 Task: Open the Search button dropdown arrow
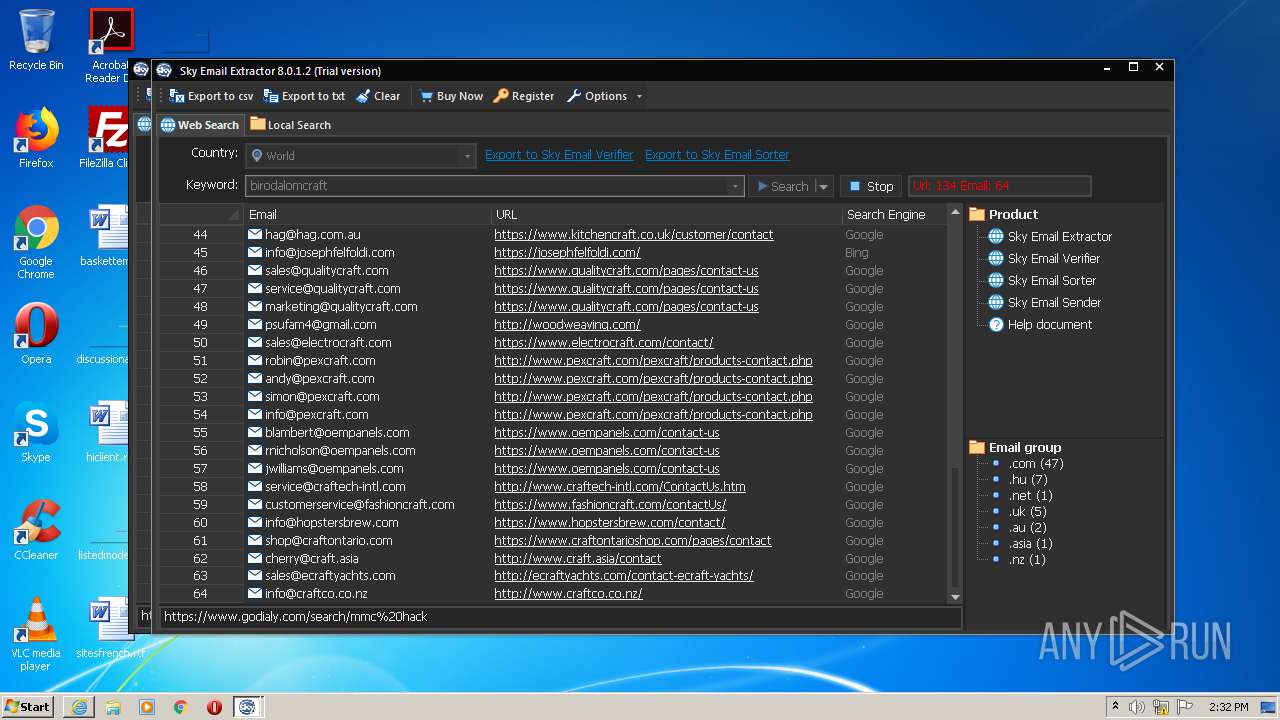[x=823, y=186]
